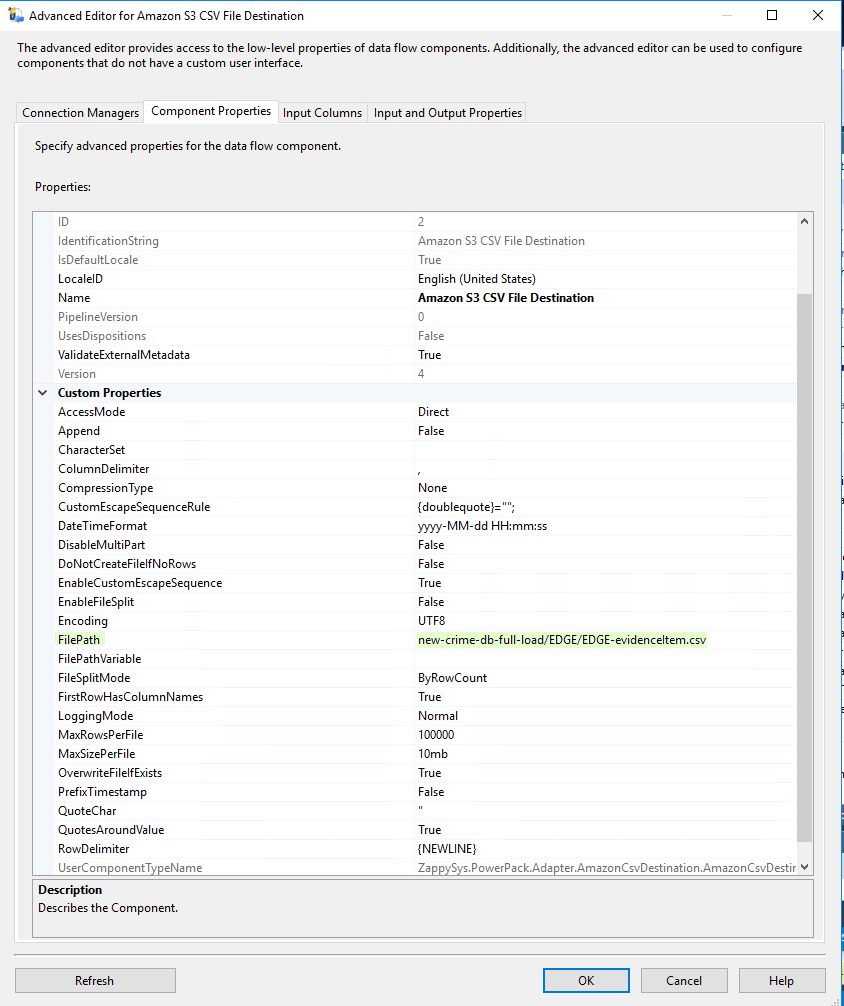Maximize the Advanced Editor window
This screenshot has height=1006, width=844.
click(772, 16)
